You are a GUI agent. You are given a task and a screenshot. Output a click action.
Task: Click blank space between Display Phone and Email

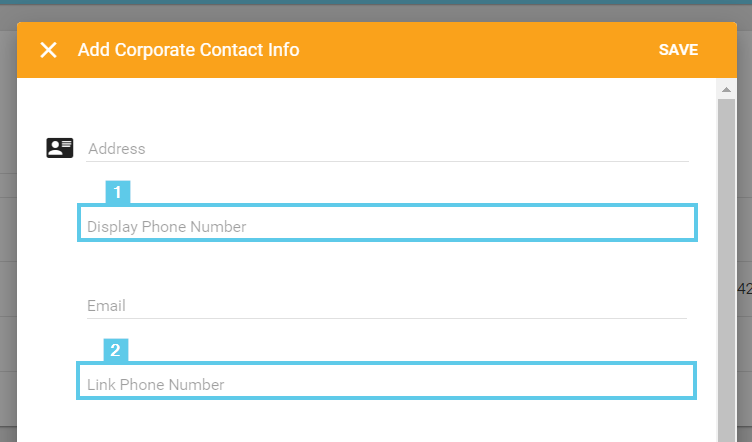(x=387, y=266)
